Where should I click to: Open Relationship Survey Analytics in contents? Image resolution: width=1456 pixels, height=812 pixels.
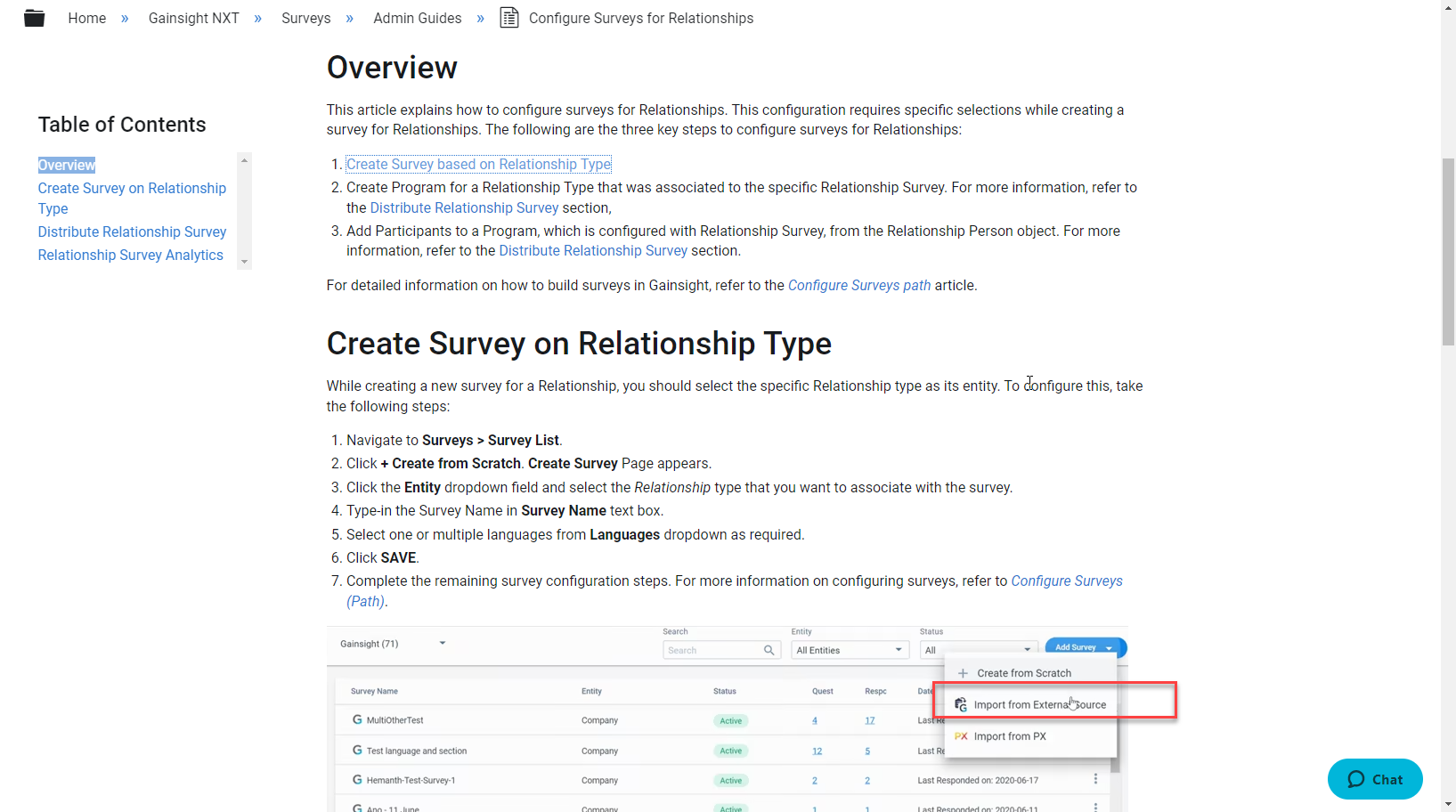click(130, 255)
